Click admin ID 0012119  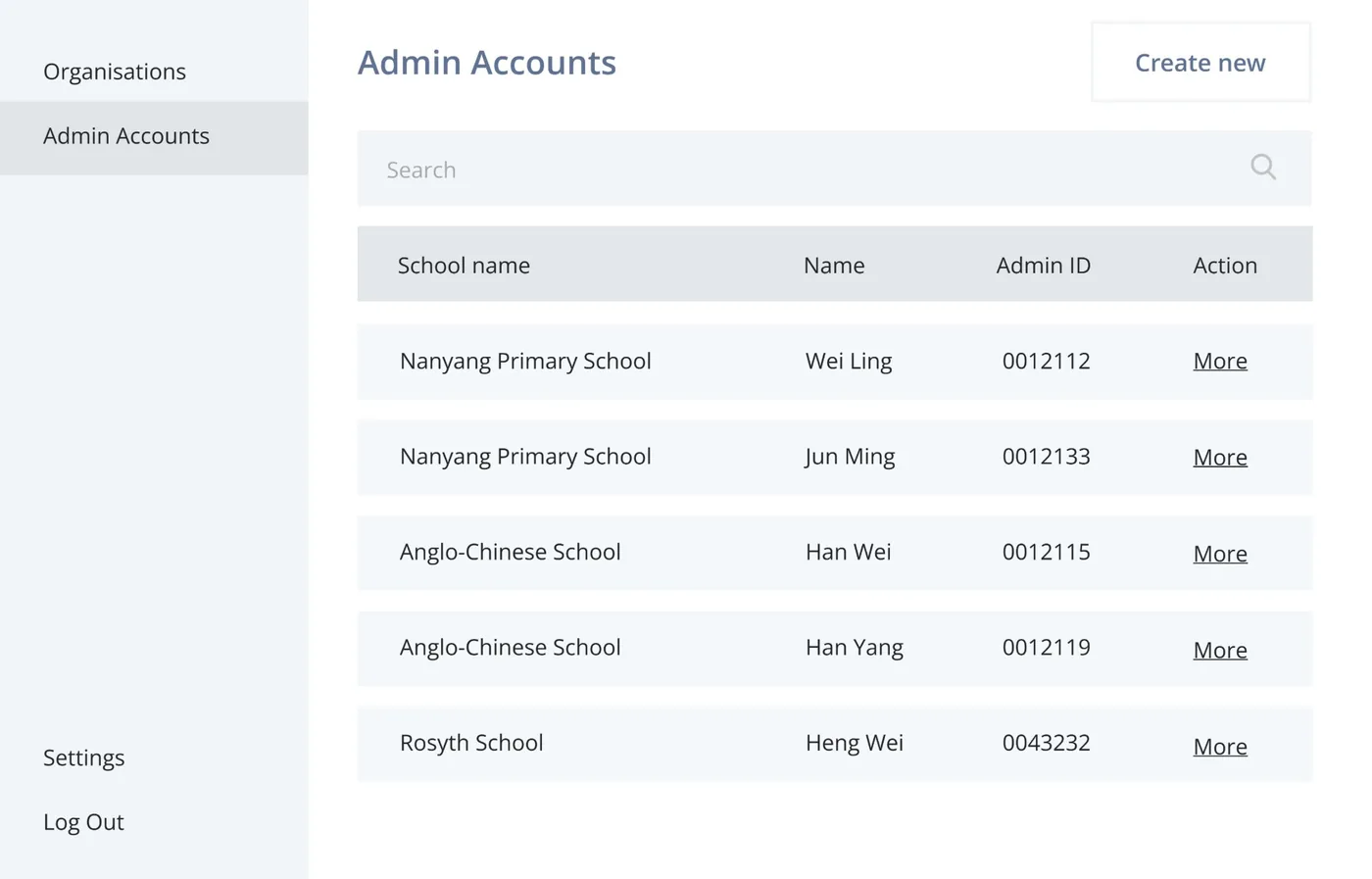click(x=1046, y=648)
